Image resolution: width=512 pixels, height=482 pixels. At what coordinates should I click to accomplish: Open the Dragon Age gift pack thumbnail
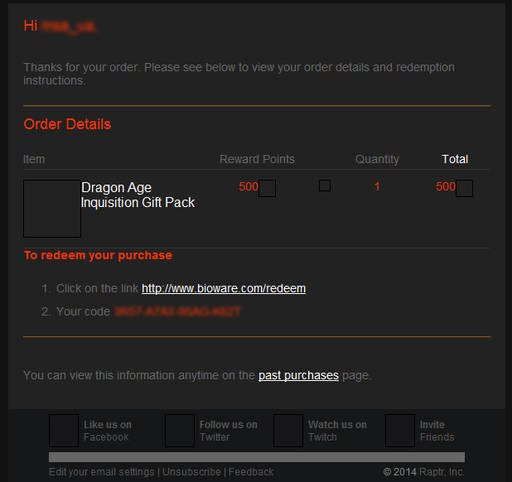(x=52, y=209)
